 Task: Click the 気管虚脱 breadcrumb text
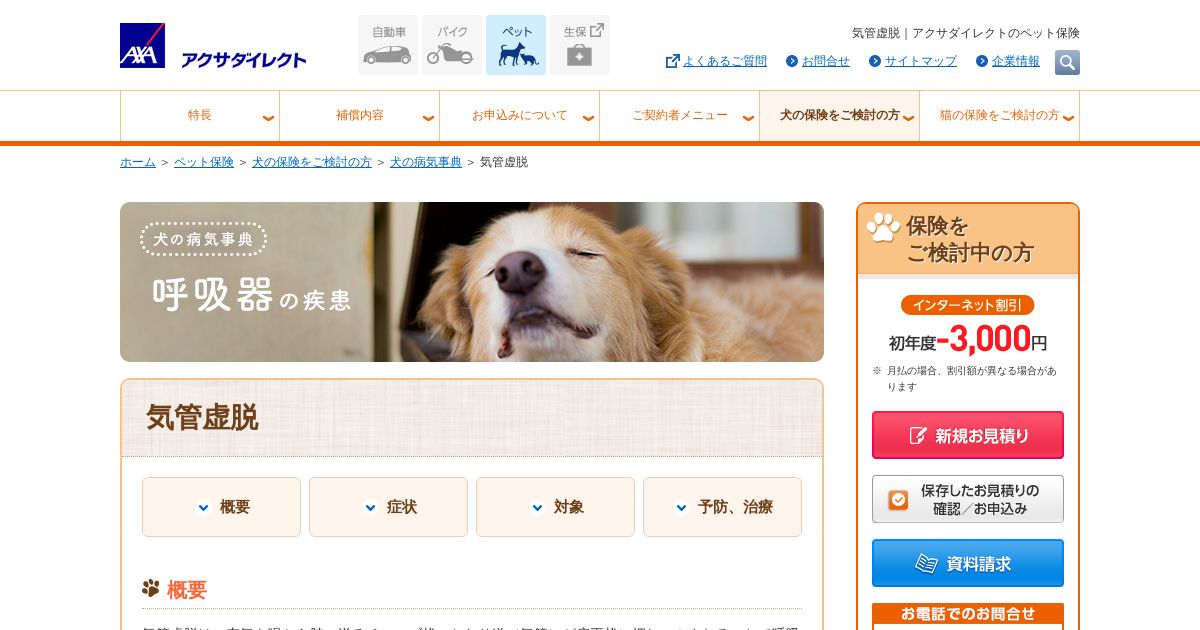click(x=504, y=162)
